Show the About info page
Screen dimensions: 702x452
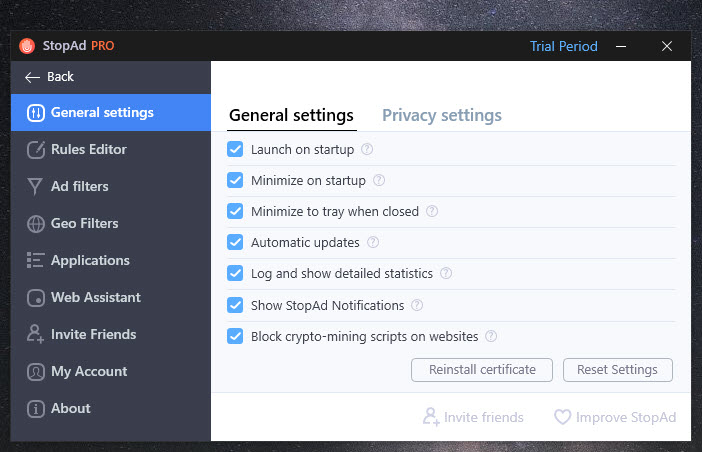point(111,409)
